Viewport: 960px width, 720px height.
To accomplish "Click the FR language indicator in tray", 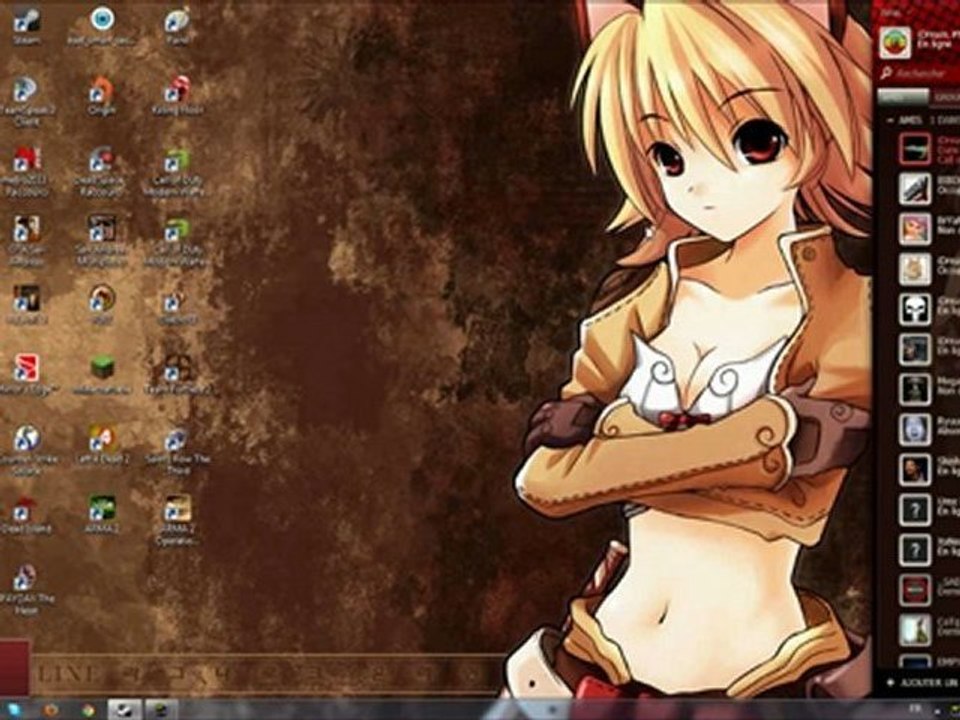I will (916, 708).
